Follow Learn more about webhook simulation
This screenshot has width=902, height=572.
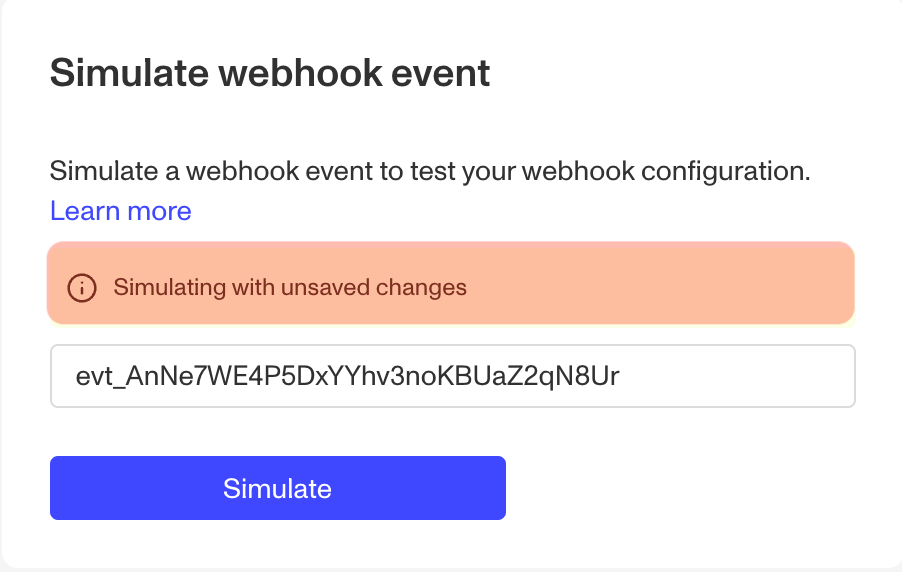click(x=120, y=211)
